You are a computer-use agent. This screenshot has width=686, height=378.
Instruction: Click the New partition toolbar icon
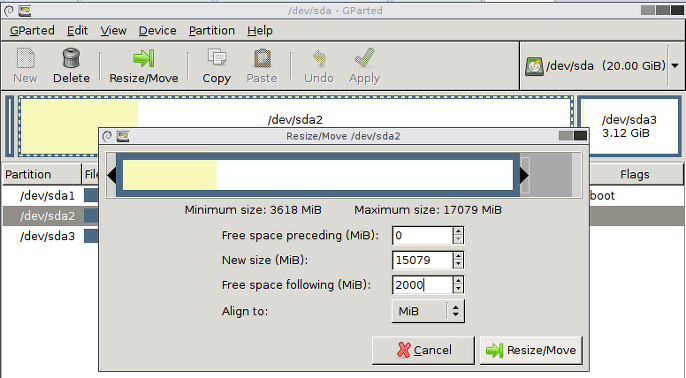point(25,58)
